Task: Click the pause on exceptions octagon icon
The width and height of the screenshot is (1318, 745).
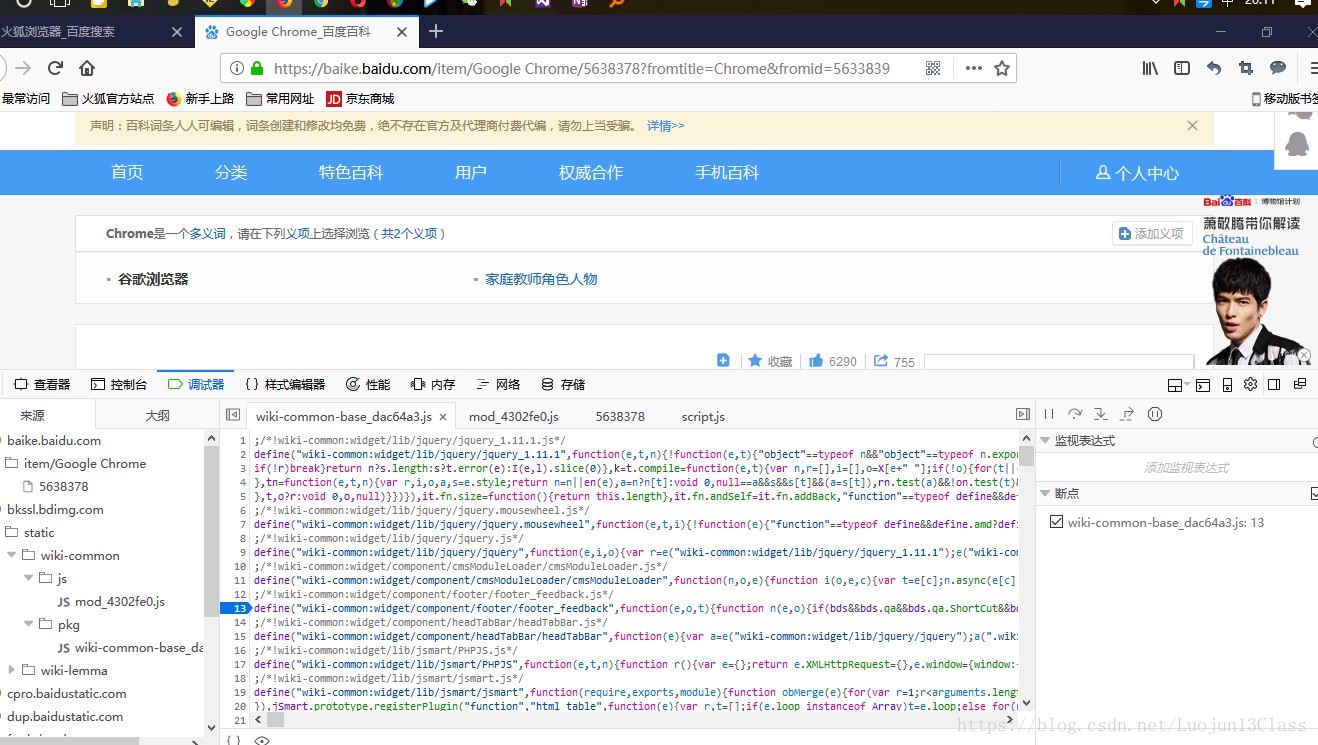Action: (1155, 415)
